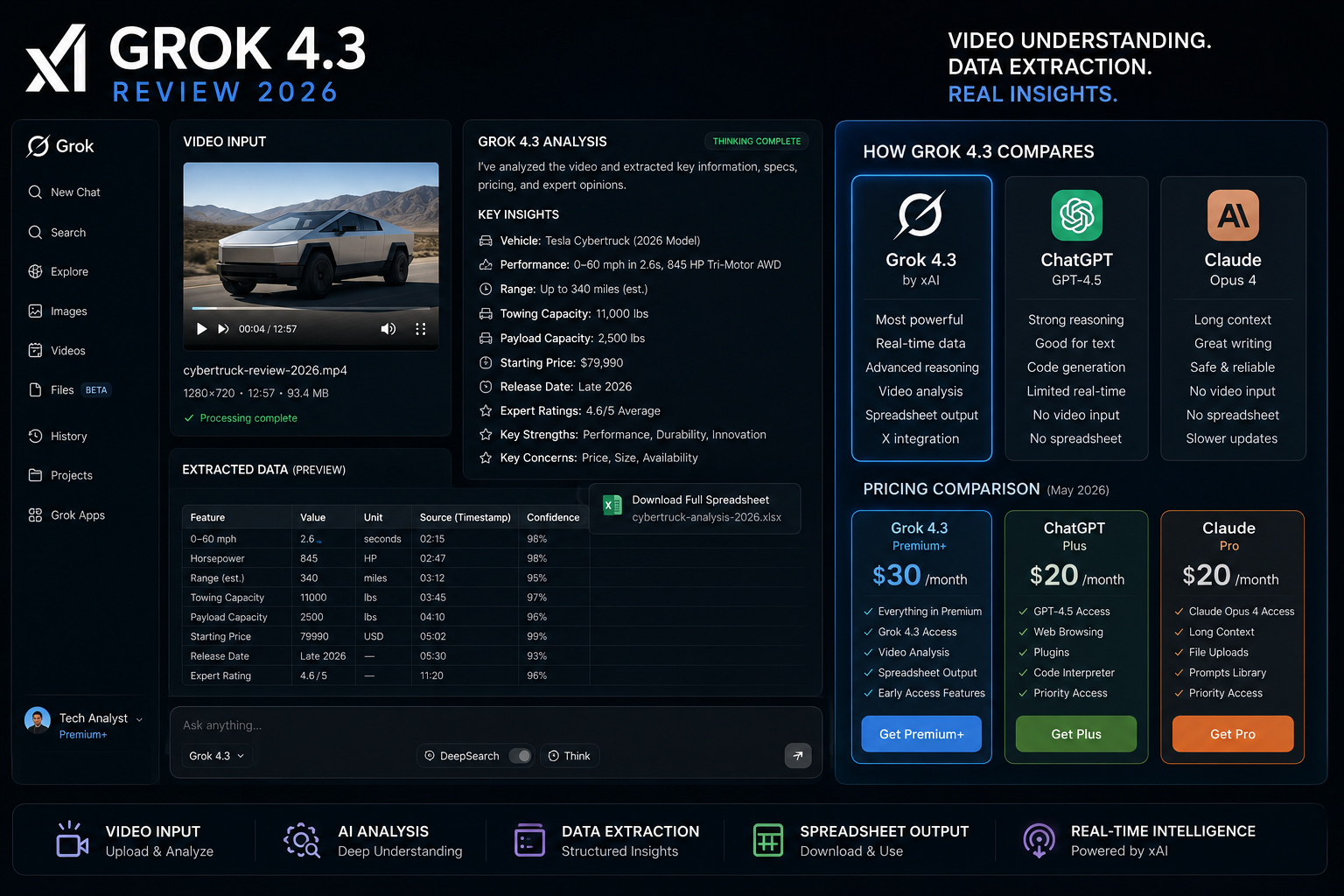Image resolution: width=1344 pixels, height=896 pixels.
Task: Click the Starting Price value 79990
Action: pos(314,637)
